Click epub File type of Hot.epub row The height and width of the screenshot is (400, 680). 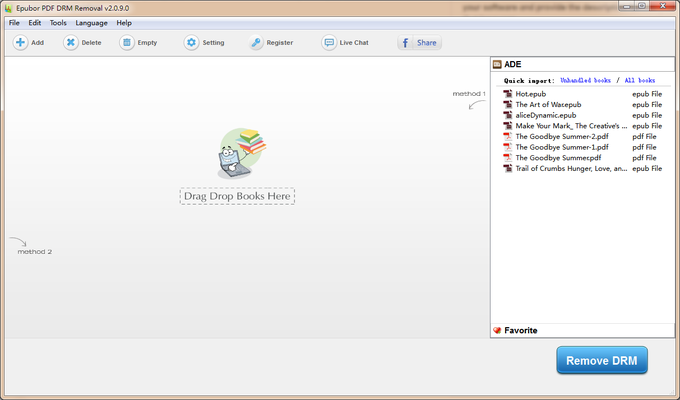(647, 94)
